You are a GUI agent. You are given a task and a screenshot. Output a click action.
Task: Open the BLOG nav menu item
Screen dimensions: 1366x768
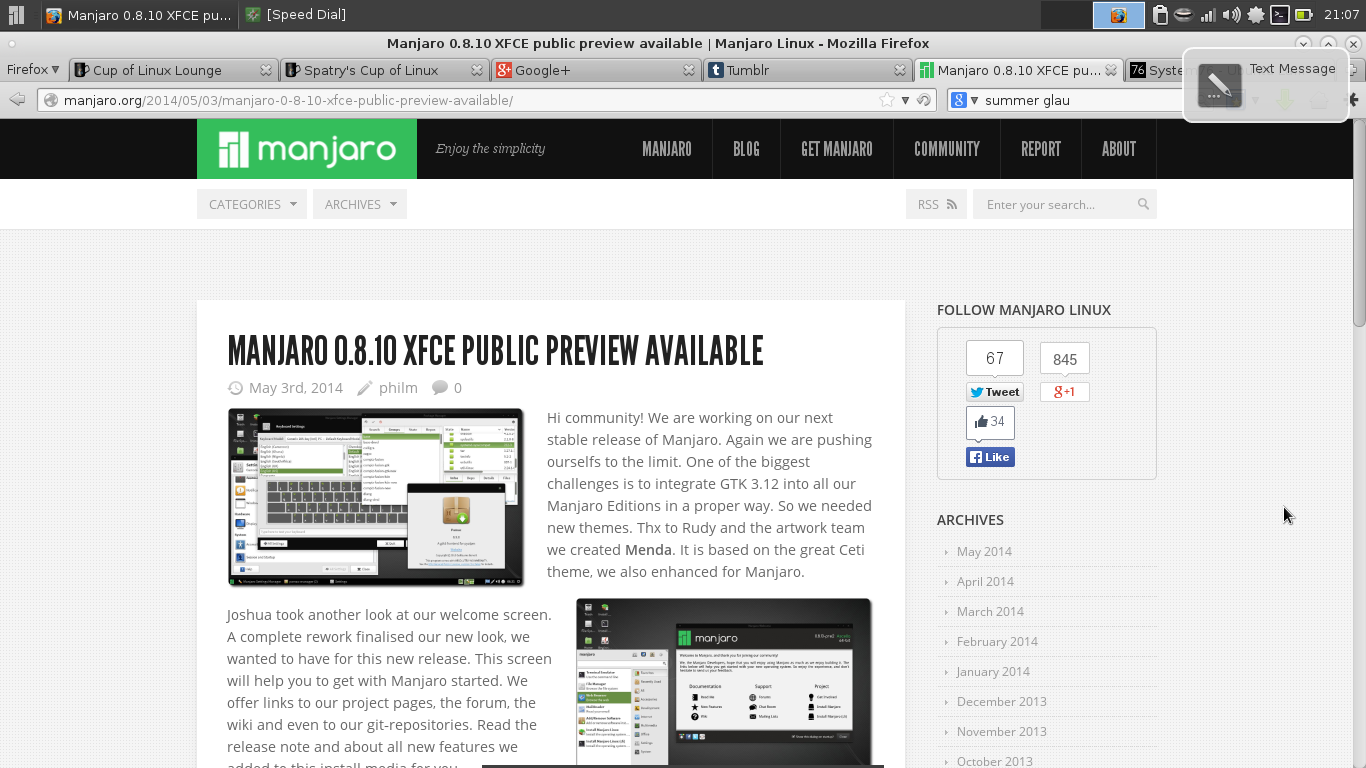point(746,149)
